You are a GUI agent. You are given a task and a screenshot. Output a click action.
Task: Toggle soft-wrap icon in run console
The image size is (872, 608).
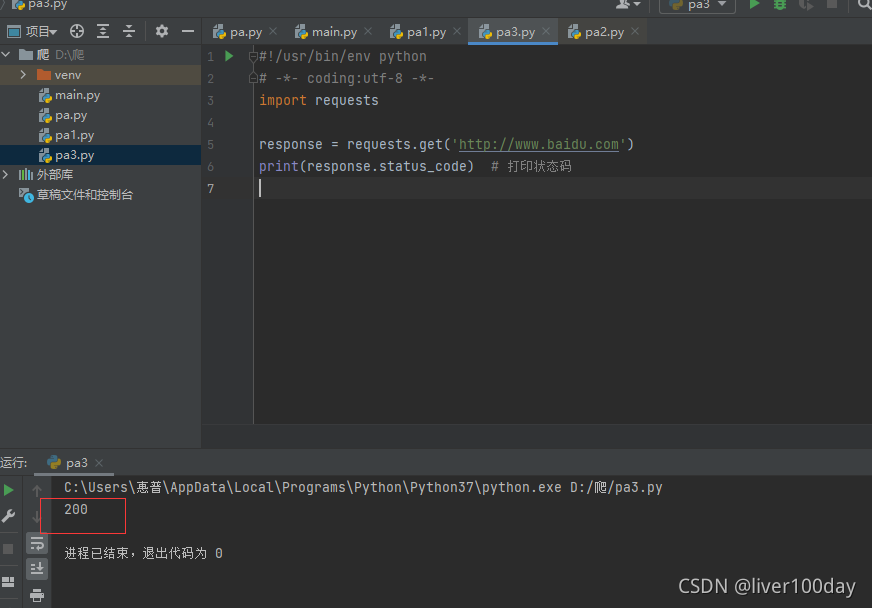click(x=37, y=543)
